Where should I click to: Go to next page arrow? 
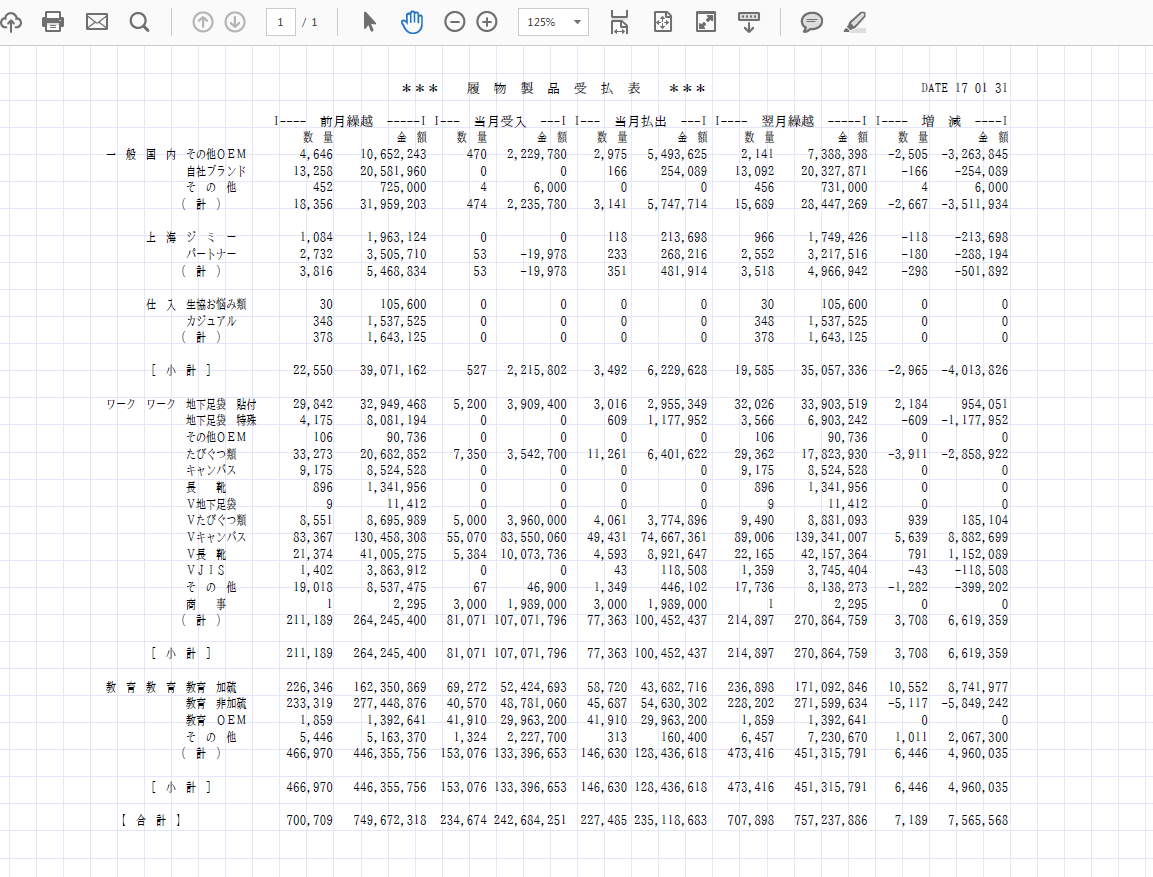click(x=235, y=22)
